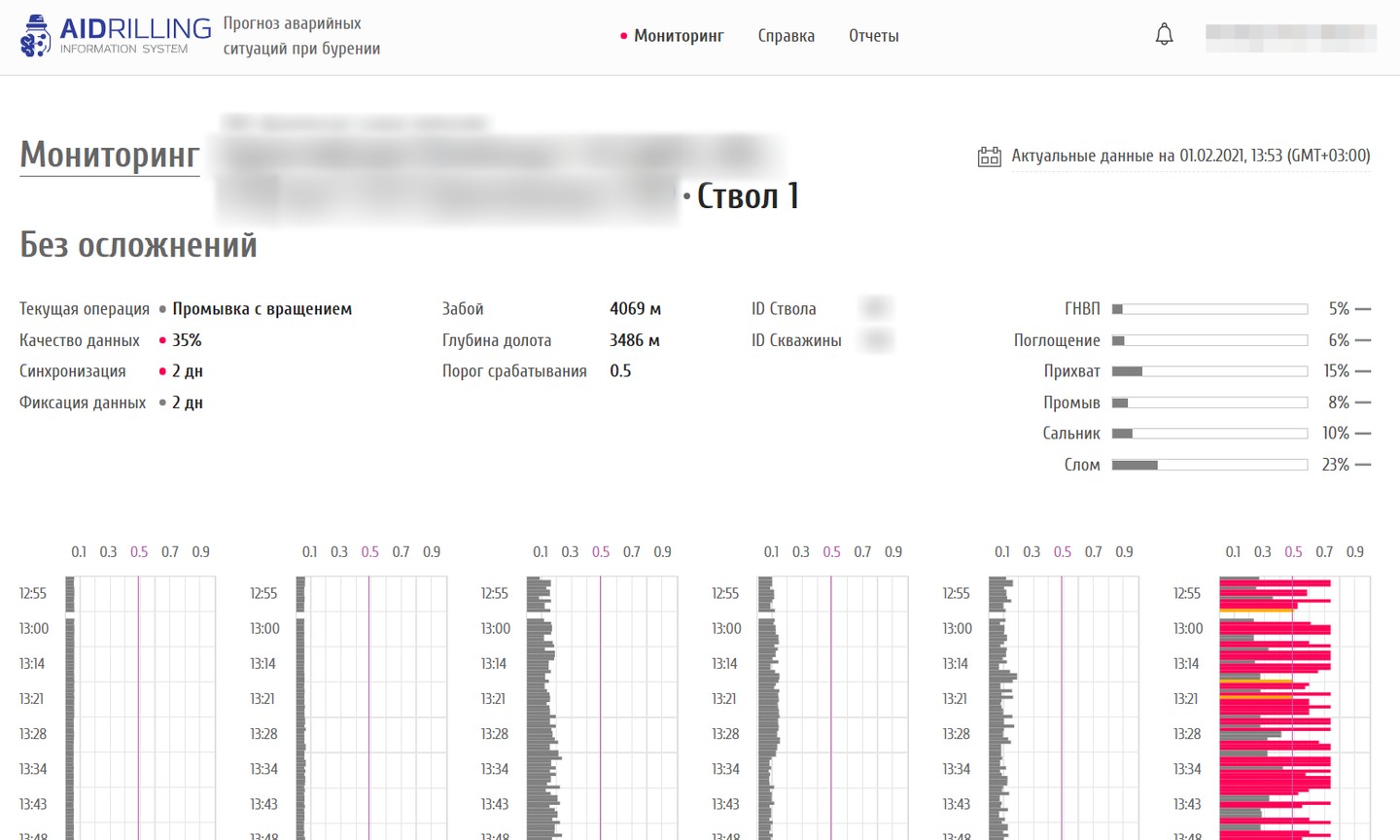Screen dimensions: 1400x840
Task: Click the Поглощение probability bar
Action: tap(1209, 340)
